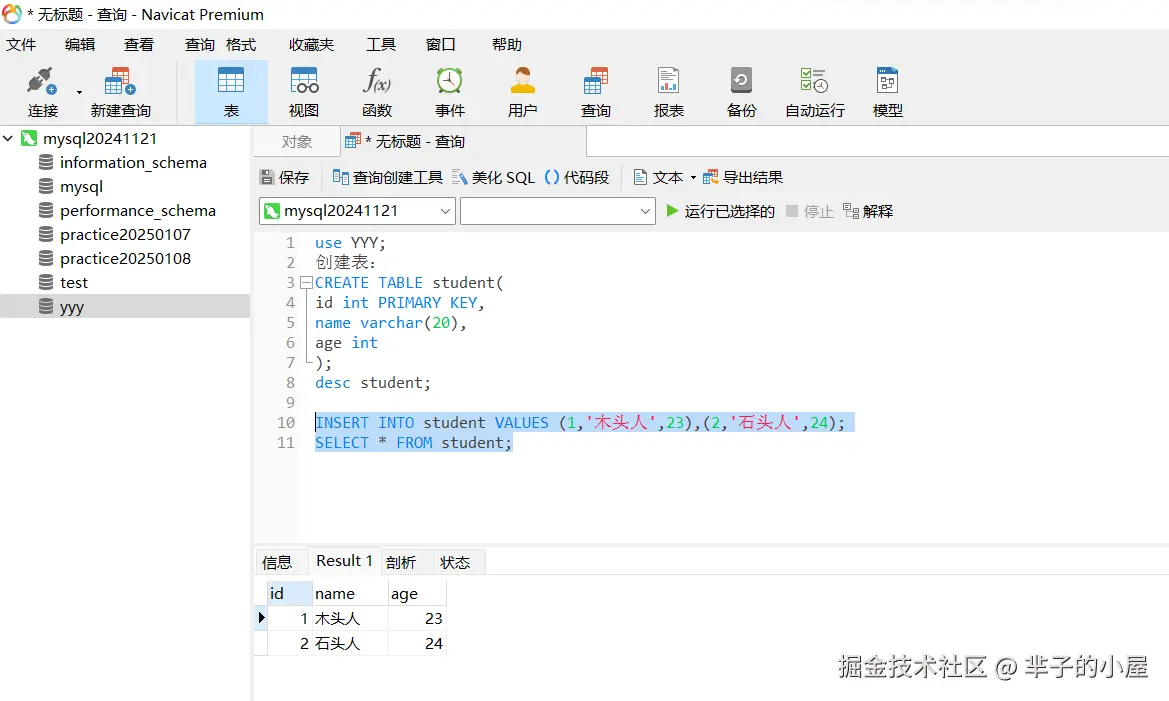Select the practice20250107 database
Viewport: 1169px width, 701px height.
point(125,234)
